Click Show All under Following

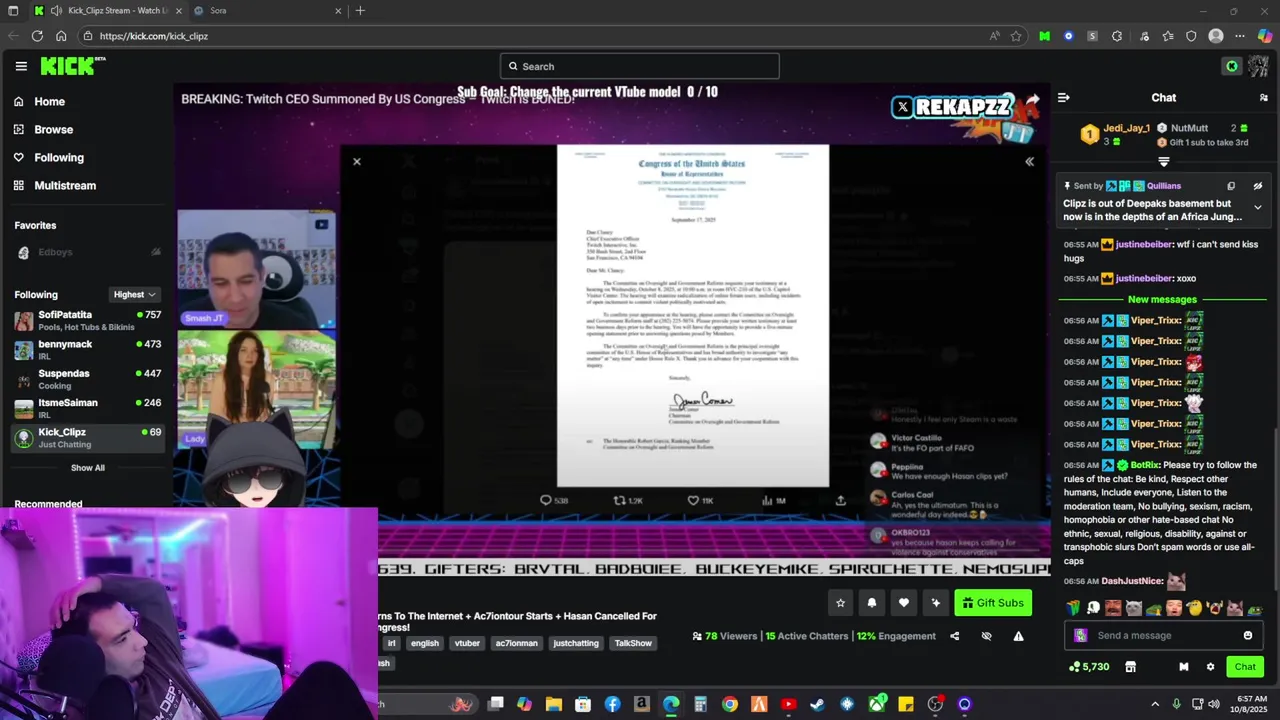pyautogui.click(x=87, y=467)
